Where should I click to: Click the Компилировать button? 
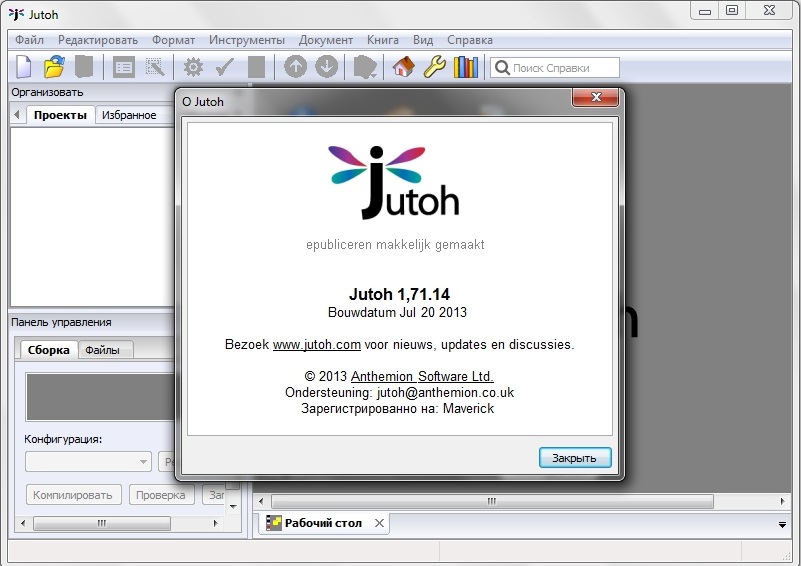pyautogui.click(x=73, y=495)
